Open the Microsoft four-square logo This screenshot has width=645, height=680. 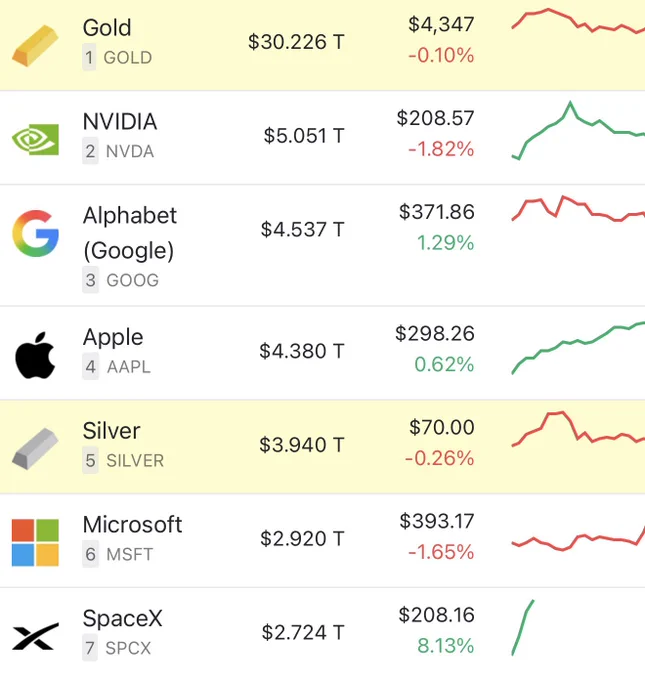[x=35, y=543]
